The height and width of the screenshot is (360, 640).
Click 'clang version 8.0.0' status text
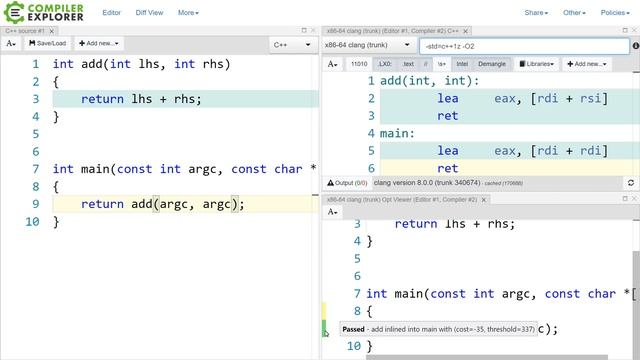tap(427, 183)
